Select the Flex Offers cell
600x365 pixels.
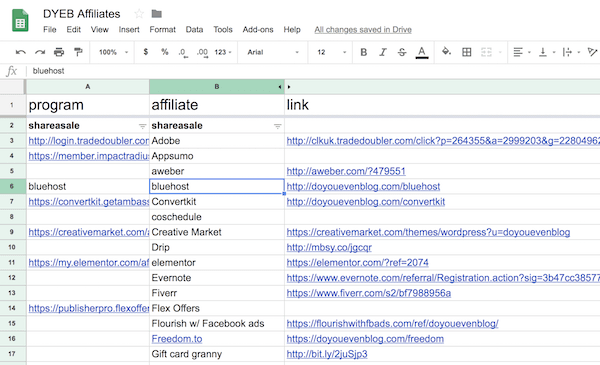[217, 308]
